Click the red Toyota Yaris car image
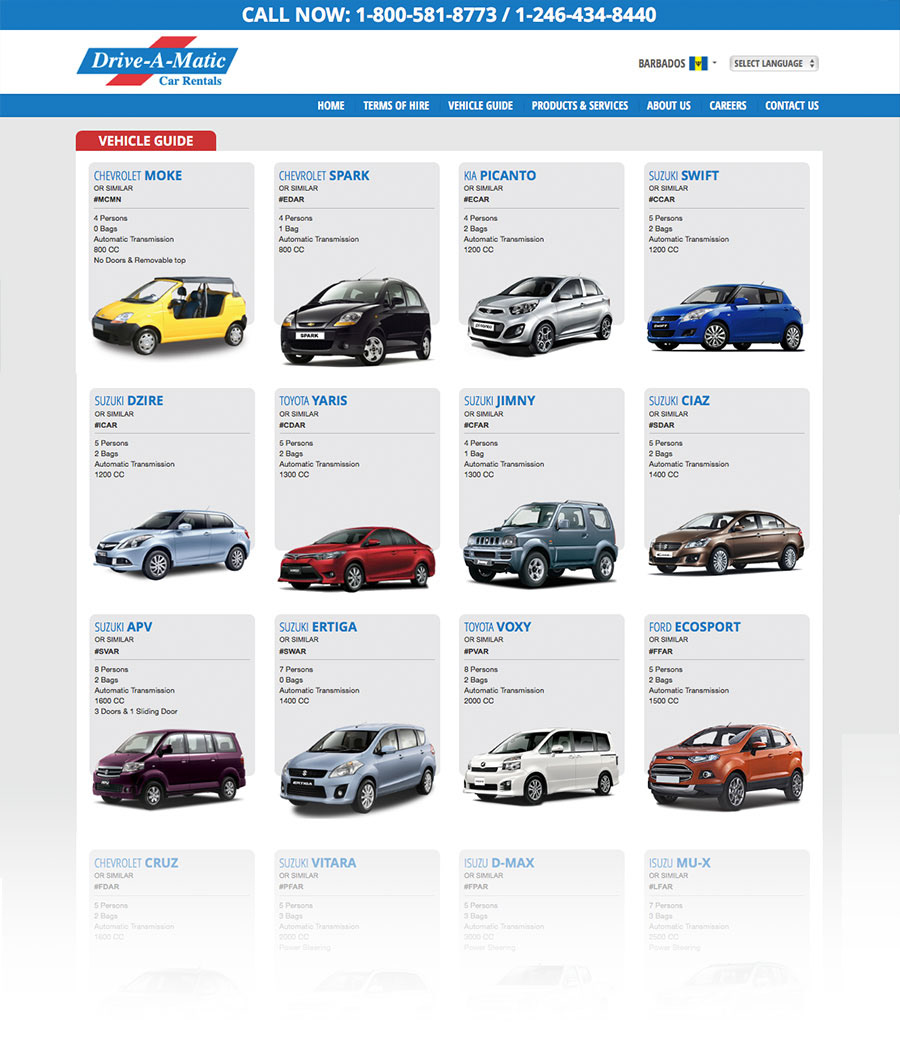Viewport: 900px width, 1063px height. tap(356, 559)
